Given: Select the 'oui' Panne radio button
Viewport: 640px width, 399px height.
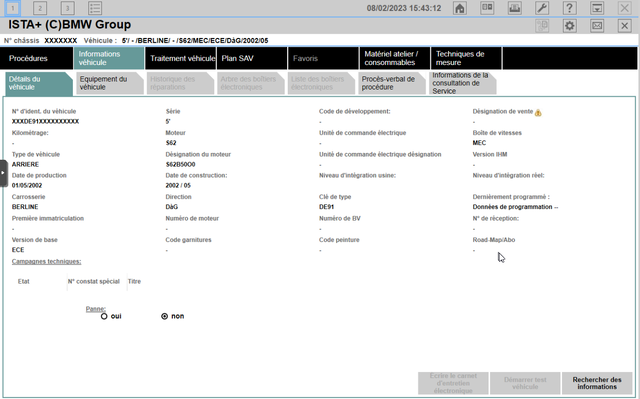Looking at the screenshot, I should [104, 316].
